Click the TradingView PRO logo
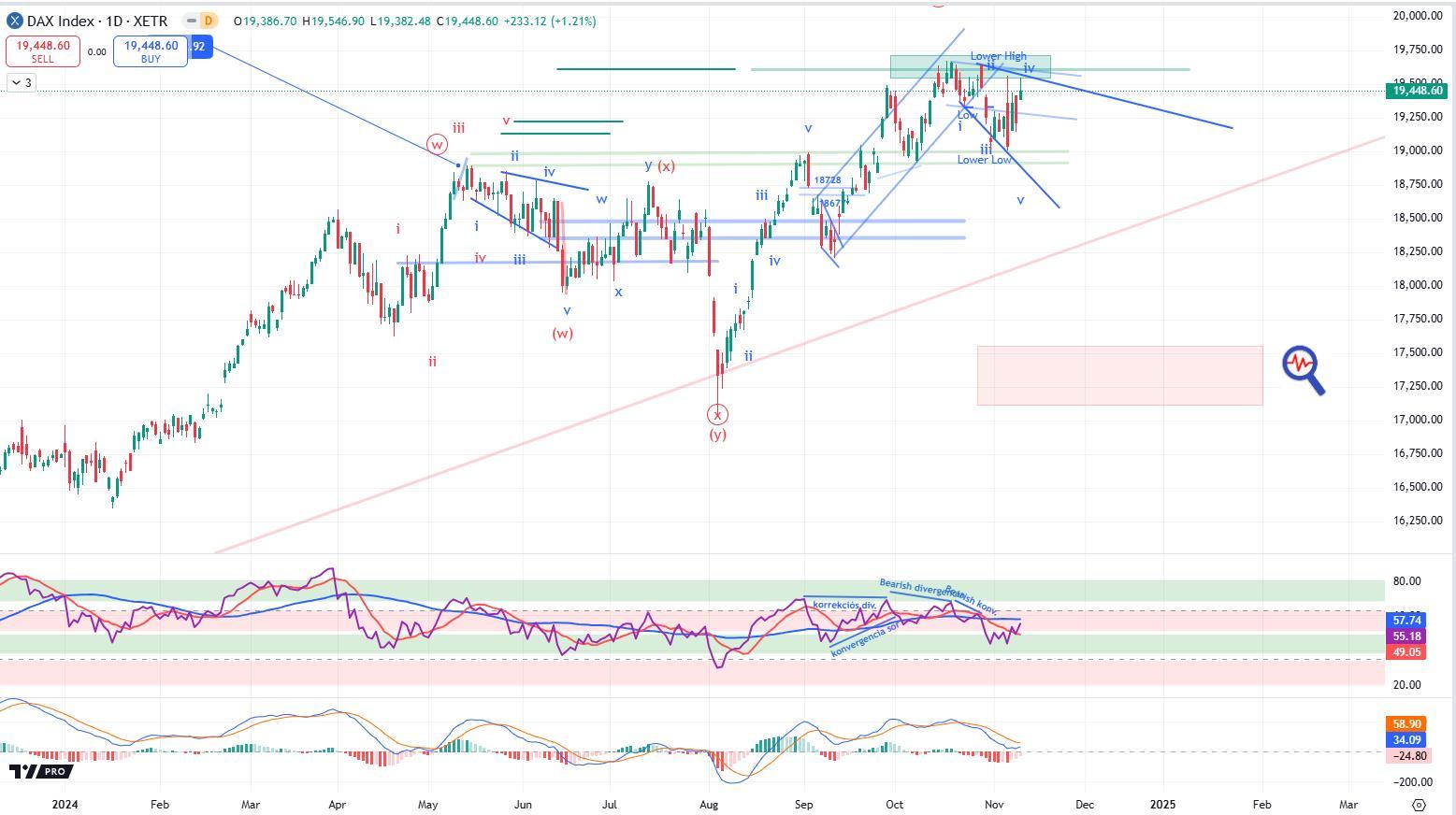Screen dimensions: 1456x815 [x=41, y=771]
